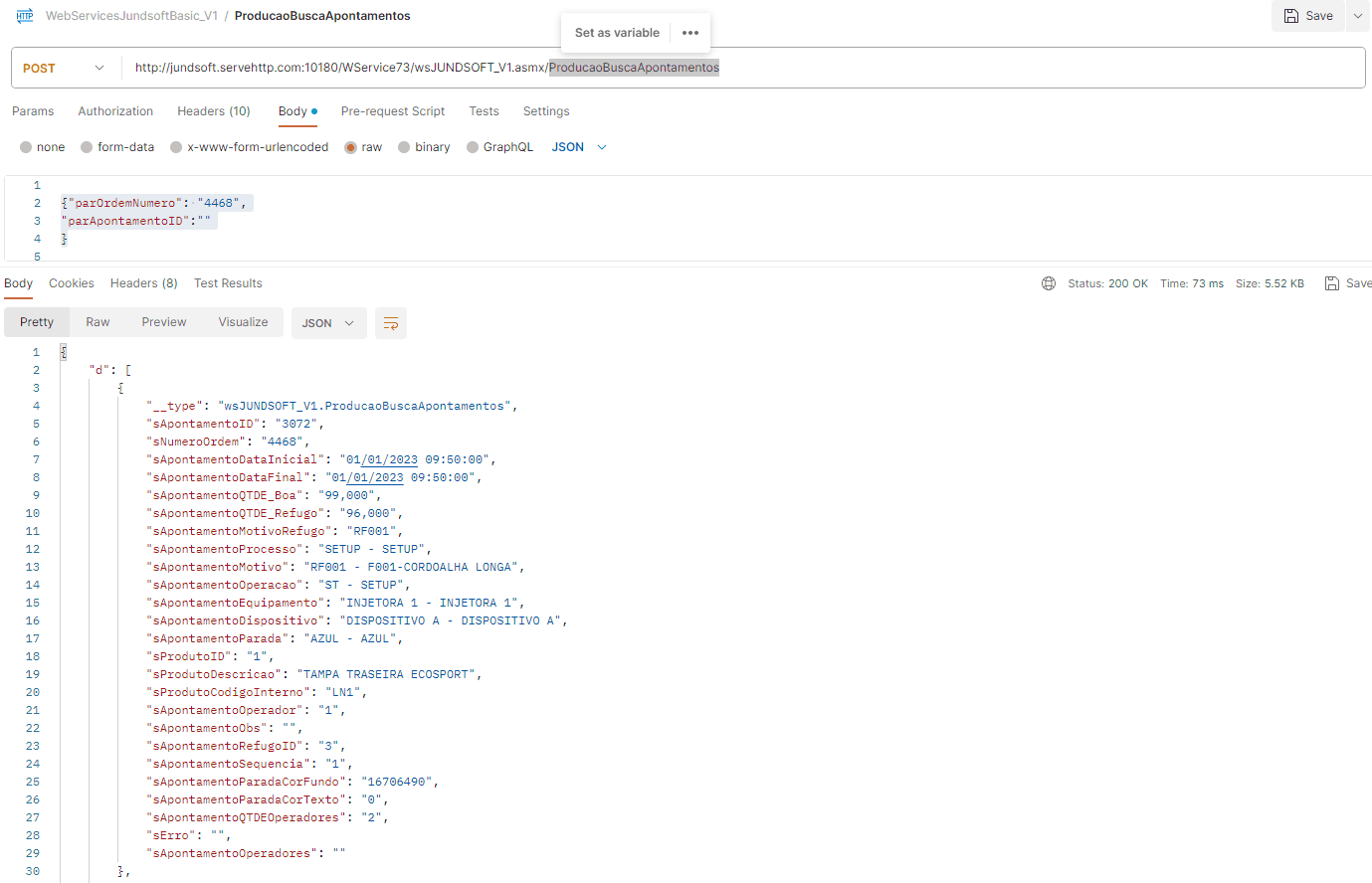
Task: Click Set as variable
Action: tap(617, 33)
